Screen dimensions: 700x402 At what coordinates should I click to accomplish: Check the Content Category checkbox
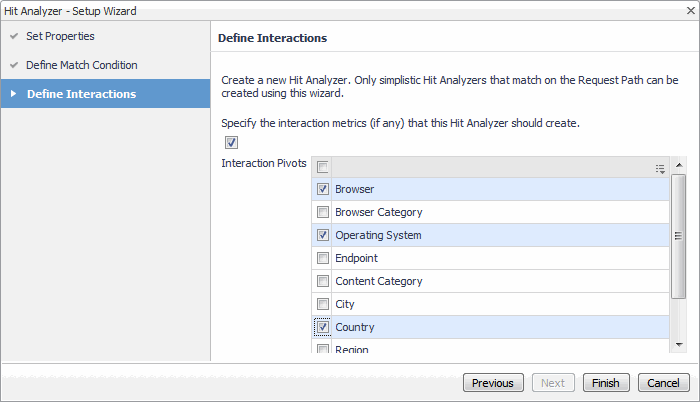(x=323, y=281)
